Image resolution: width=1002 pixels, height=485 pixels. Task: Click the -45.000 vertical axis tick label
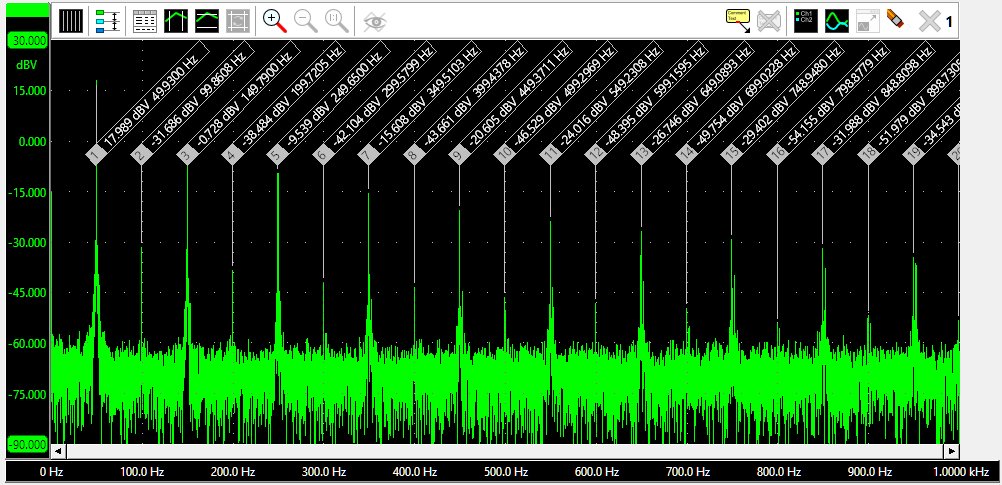[27, 293]
